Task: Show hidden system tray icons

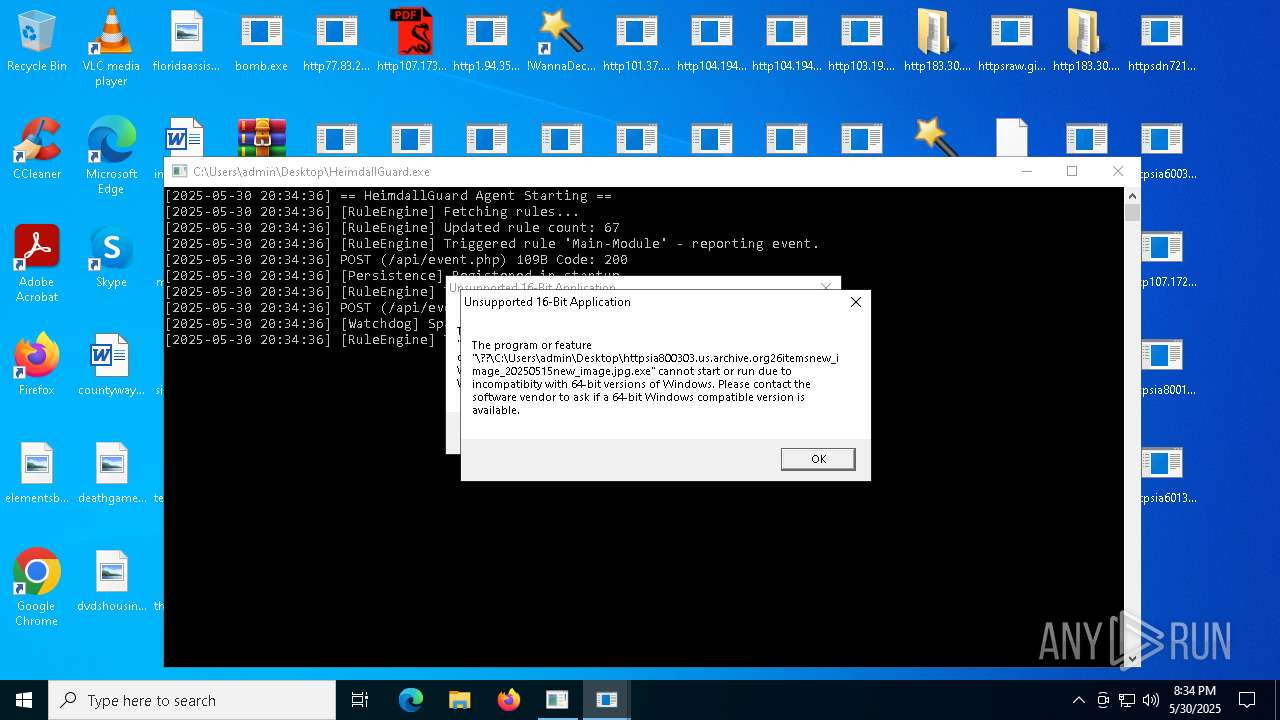Action: click(1078, 700)
